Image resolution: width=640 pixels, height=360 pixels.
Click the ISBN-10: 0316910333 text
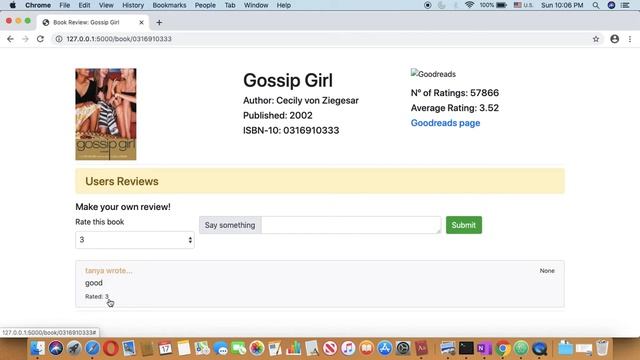click(x=291, y=131)
